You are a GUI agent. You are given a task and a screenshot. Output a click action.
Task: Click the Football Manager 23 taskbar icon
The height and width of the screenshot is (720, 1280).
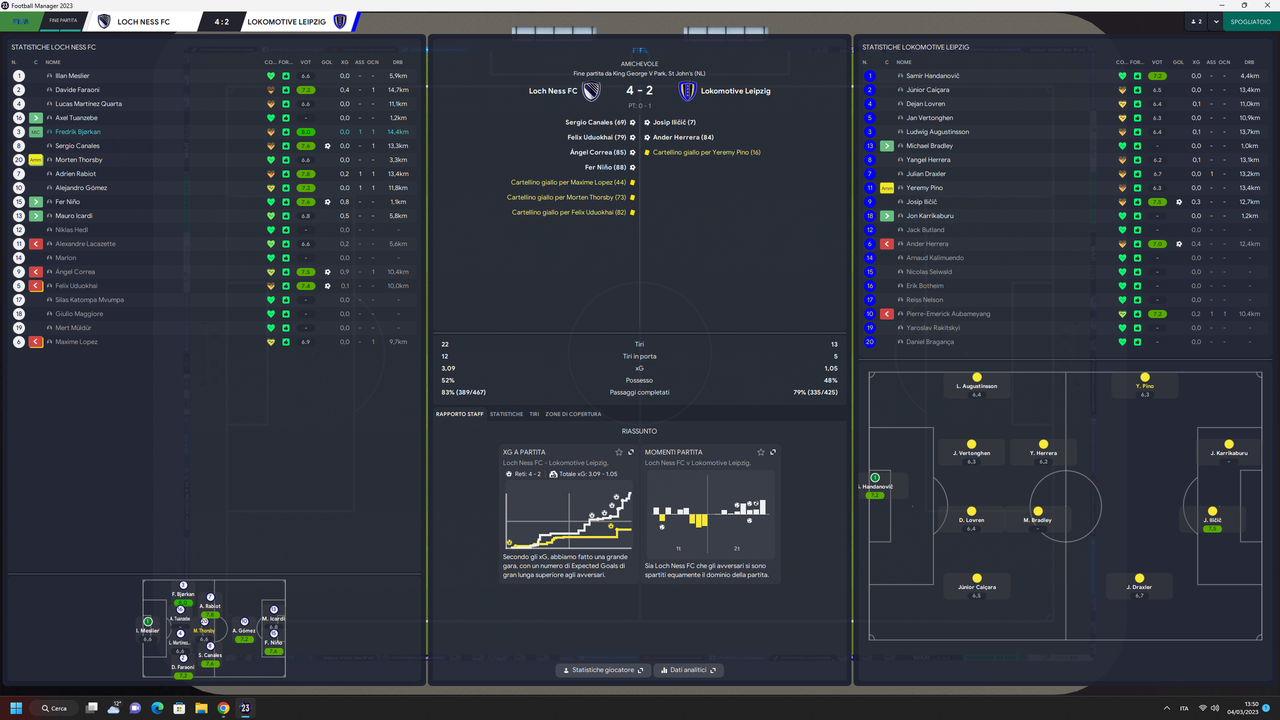click(246, 708)
